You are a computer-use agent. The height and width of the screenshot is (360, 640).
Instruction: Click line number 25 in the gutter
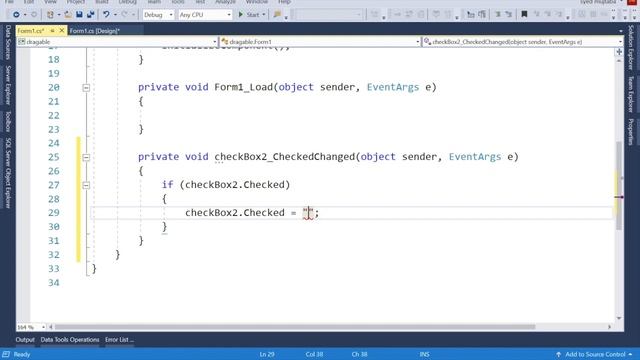click(53, 157)
